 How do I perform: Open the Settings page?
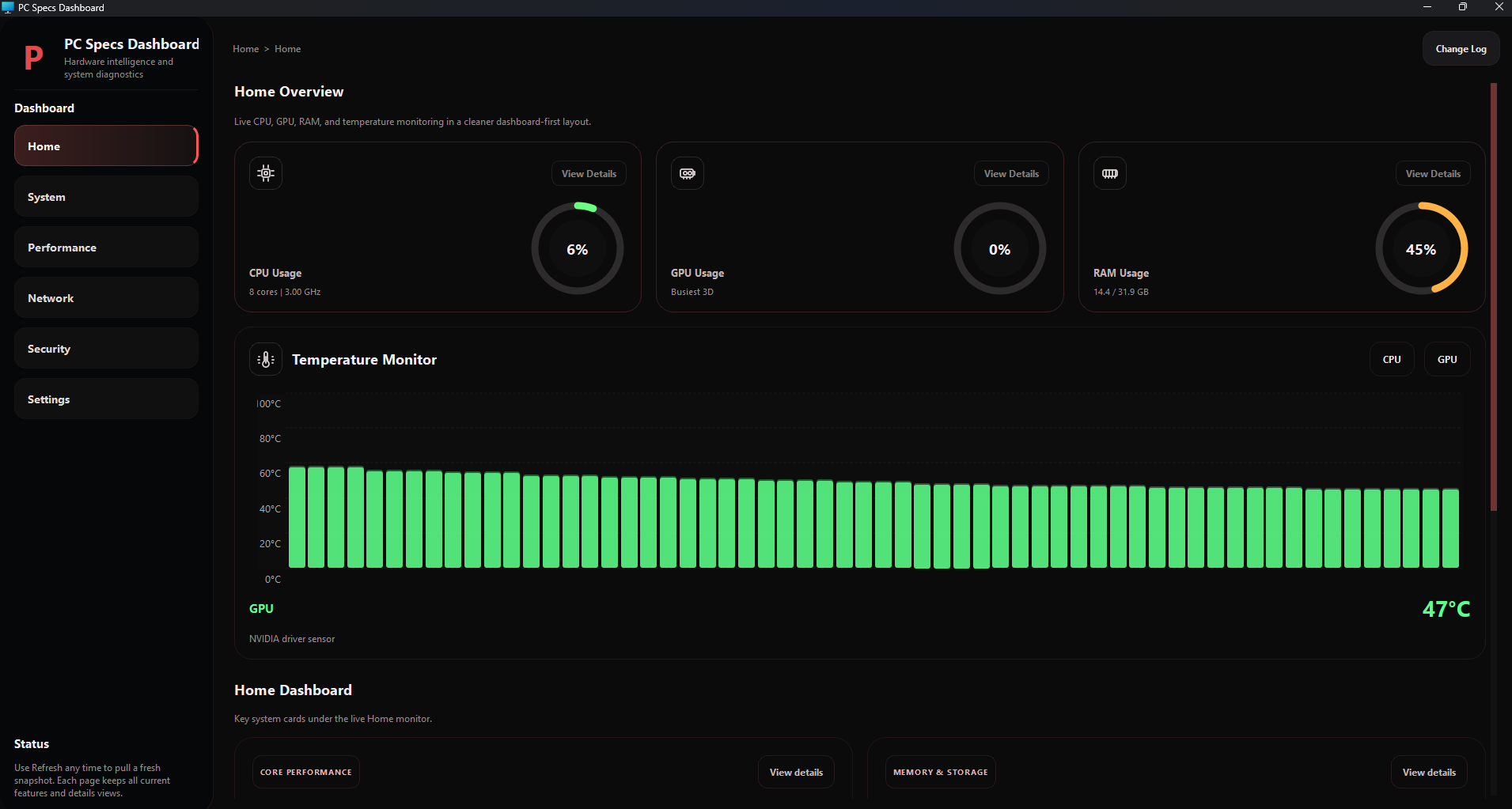coord(106,399)
